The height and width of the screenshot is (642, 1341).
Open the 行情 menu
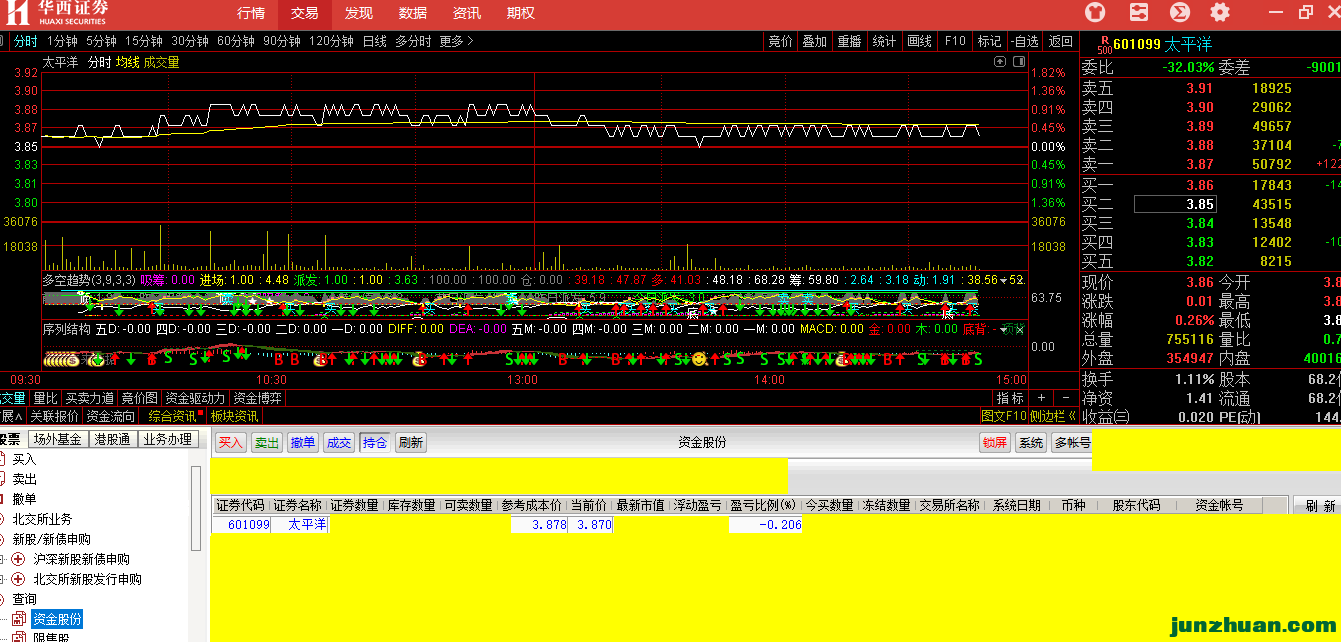point(251,13)
